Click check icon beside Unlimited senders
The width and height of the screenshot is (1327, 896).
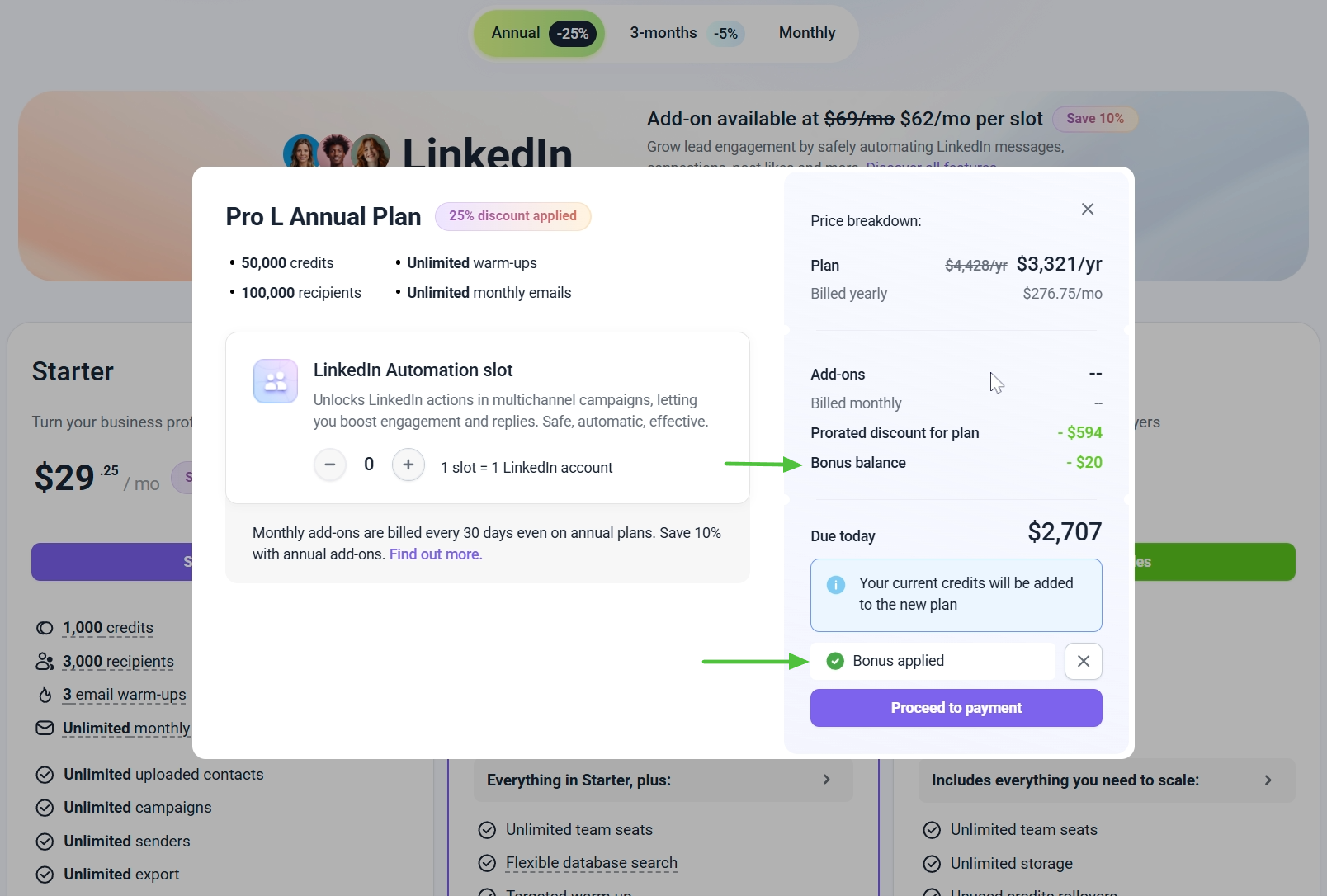(45, 842)
